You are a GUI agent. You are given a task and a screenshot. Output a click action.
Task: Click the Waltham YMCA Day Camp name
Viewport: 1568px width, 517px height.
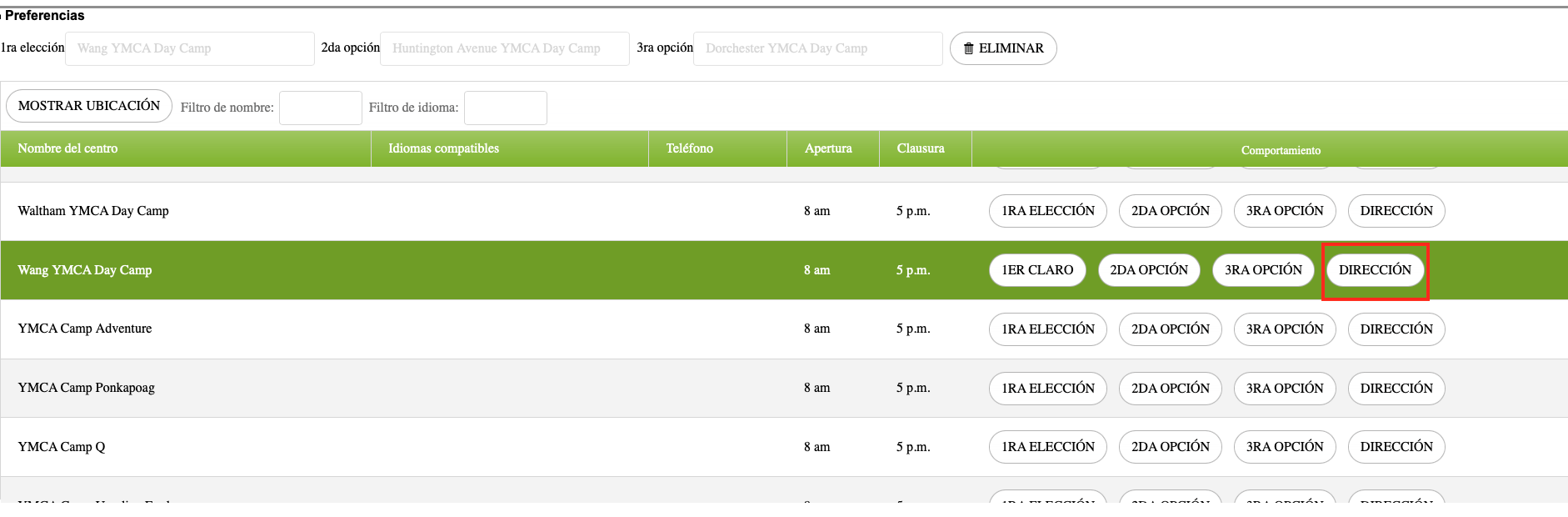tap(93, 211)
